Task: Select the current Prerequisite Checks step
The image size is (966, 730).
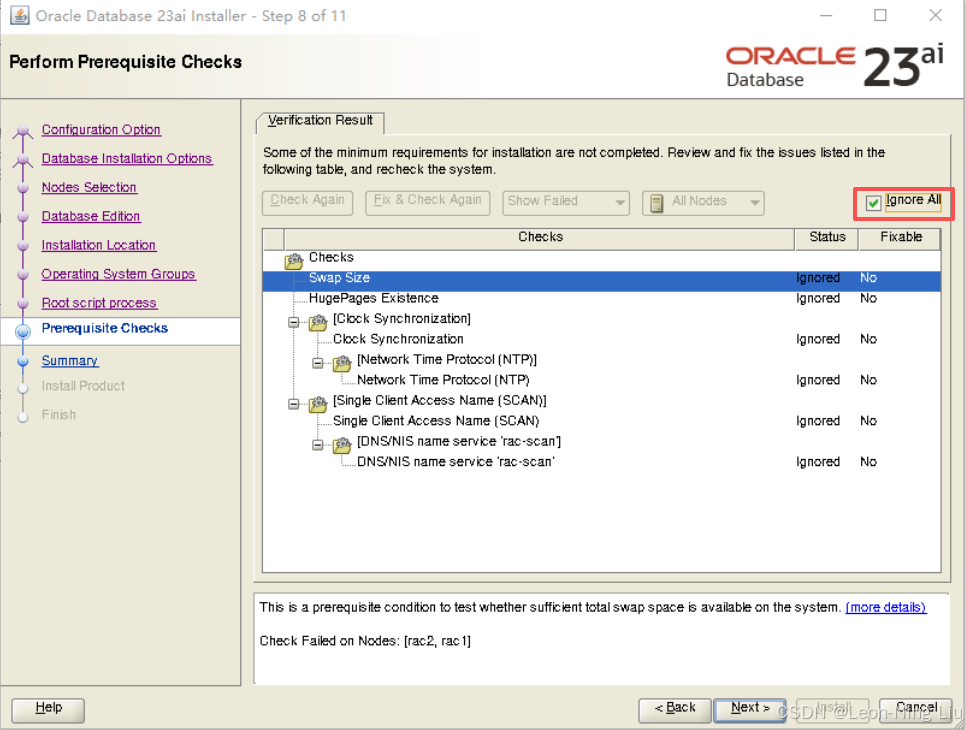Action: click(105, 328)
